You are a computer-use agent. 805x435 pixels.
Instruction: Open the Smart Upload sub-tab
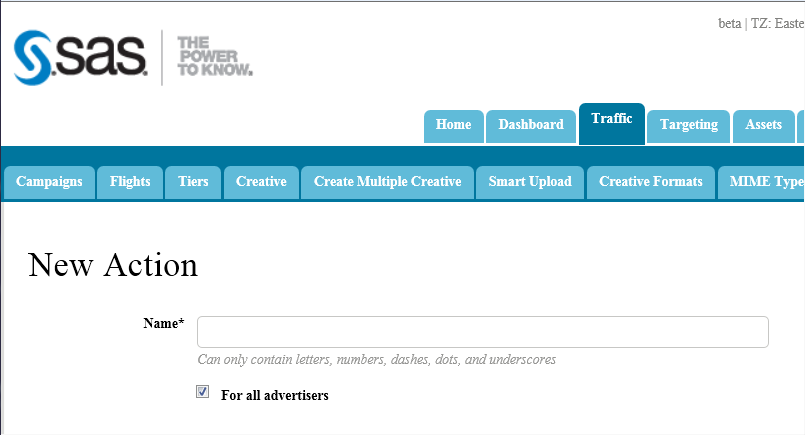point(530,182)
